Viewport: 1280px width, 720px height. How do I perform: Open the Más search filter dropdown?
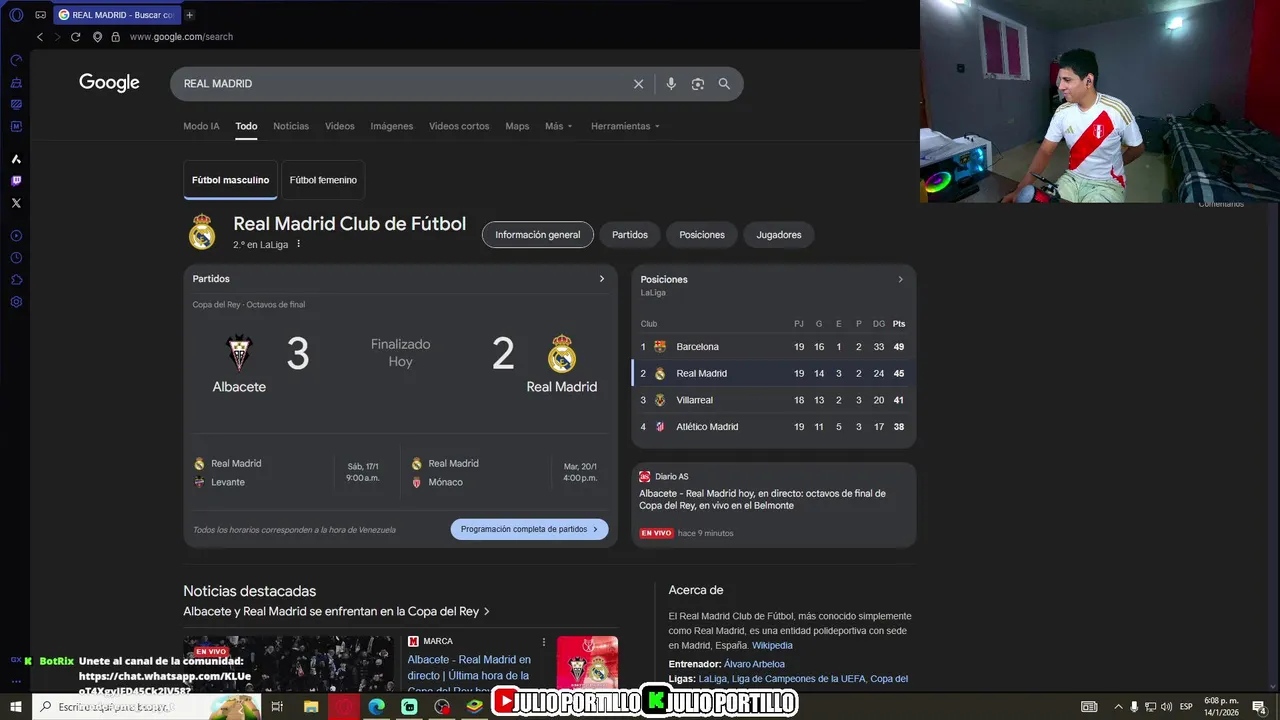[559, 126]
